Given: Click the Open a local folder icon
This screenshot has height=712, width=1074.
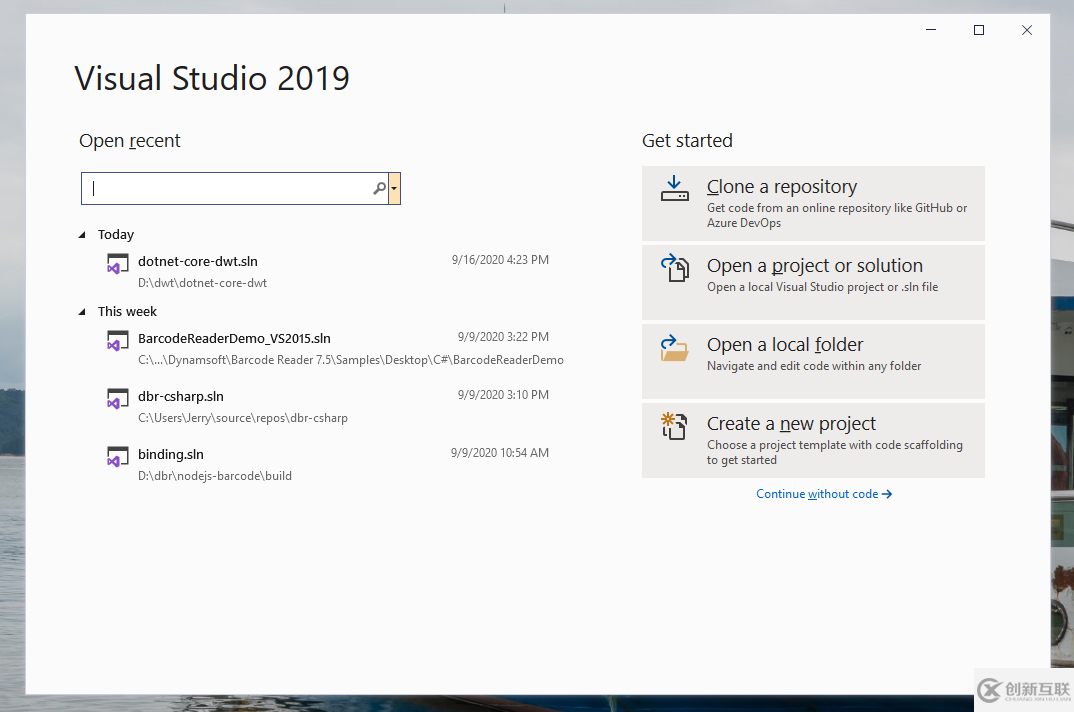Looking at the screenshot, I should click(675, 347).
